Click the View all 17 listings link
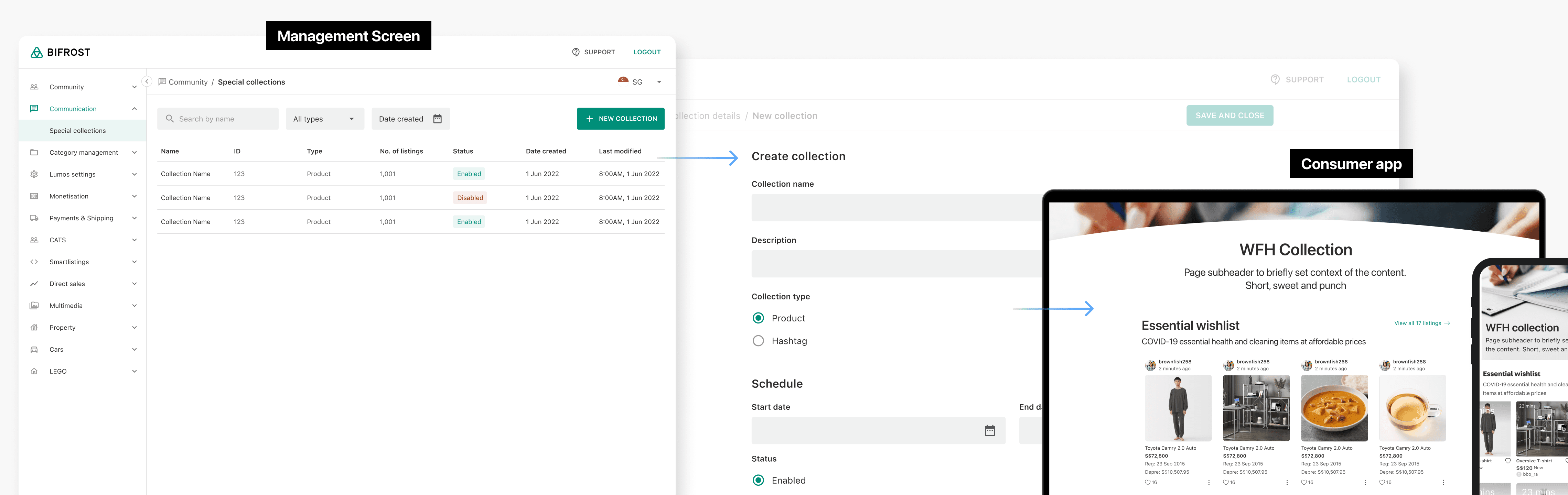This screenshot has width=1568, height=495. (1421, 323)
